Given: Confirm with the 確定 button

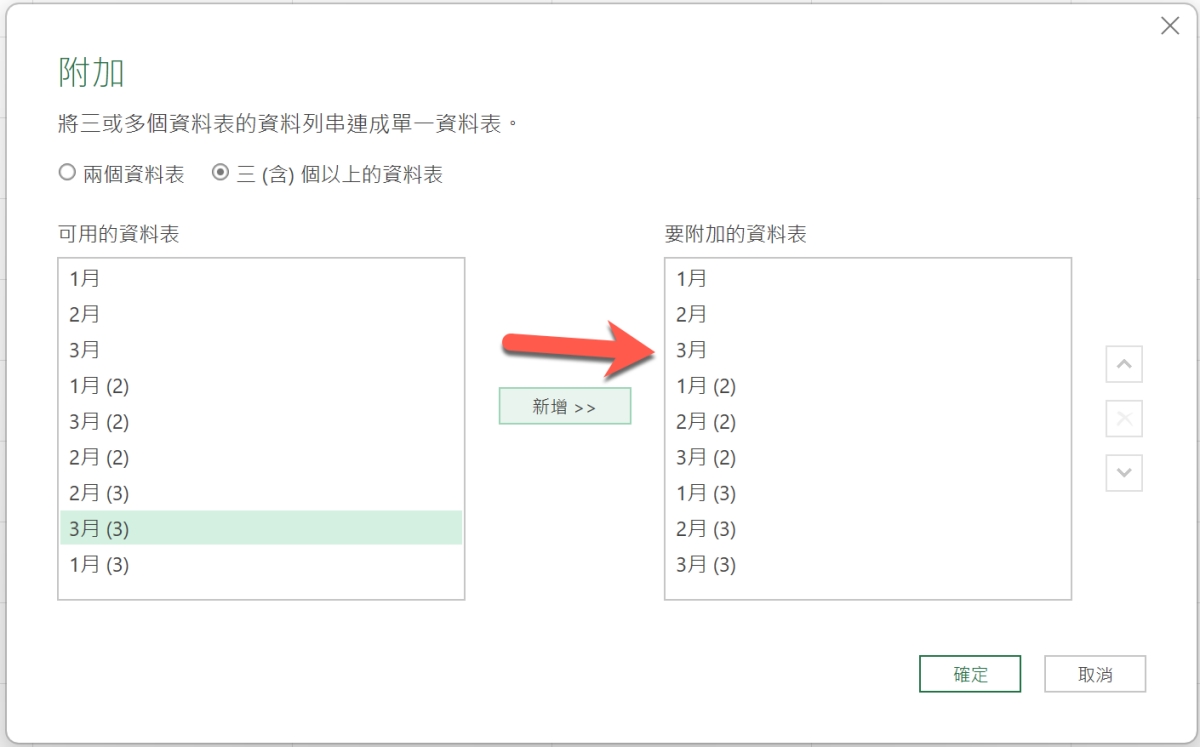Looking at the screenshot, I should [x=969, y=674].
